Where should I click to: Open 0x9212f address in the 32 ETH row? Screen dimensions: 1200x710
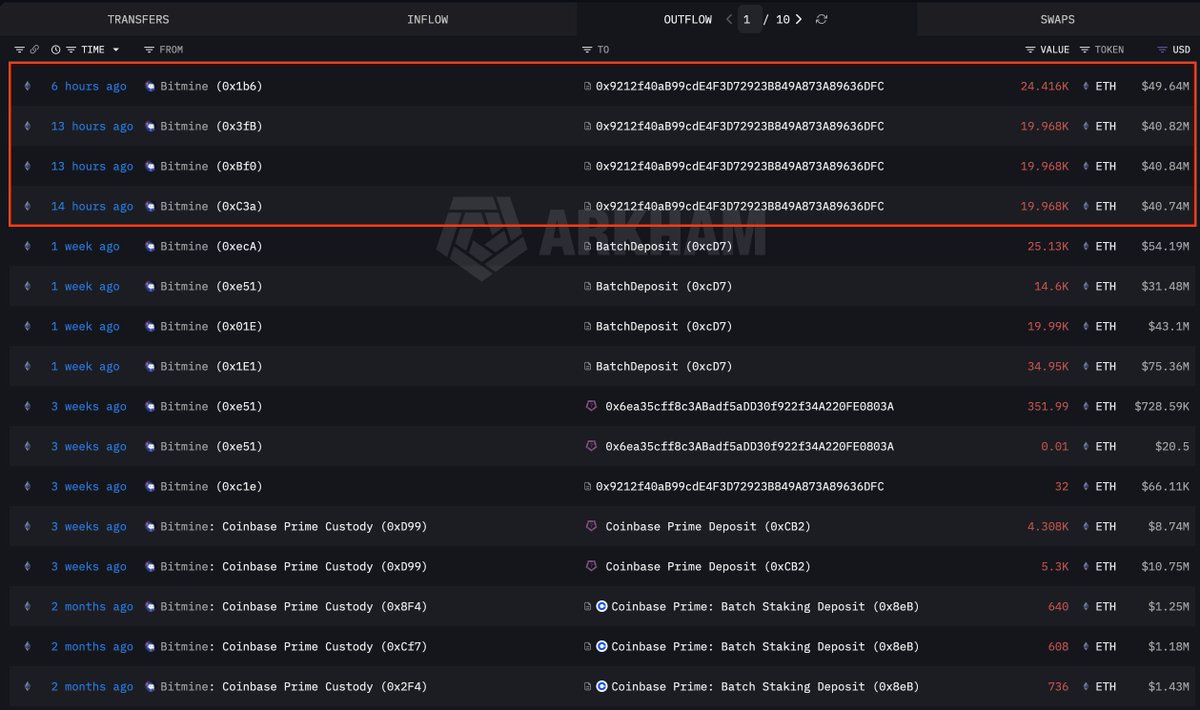[x=740, y=486]
